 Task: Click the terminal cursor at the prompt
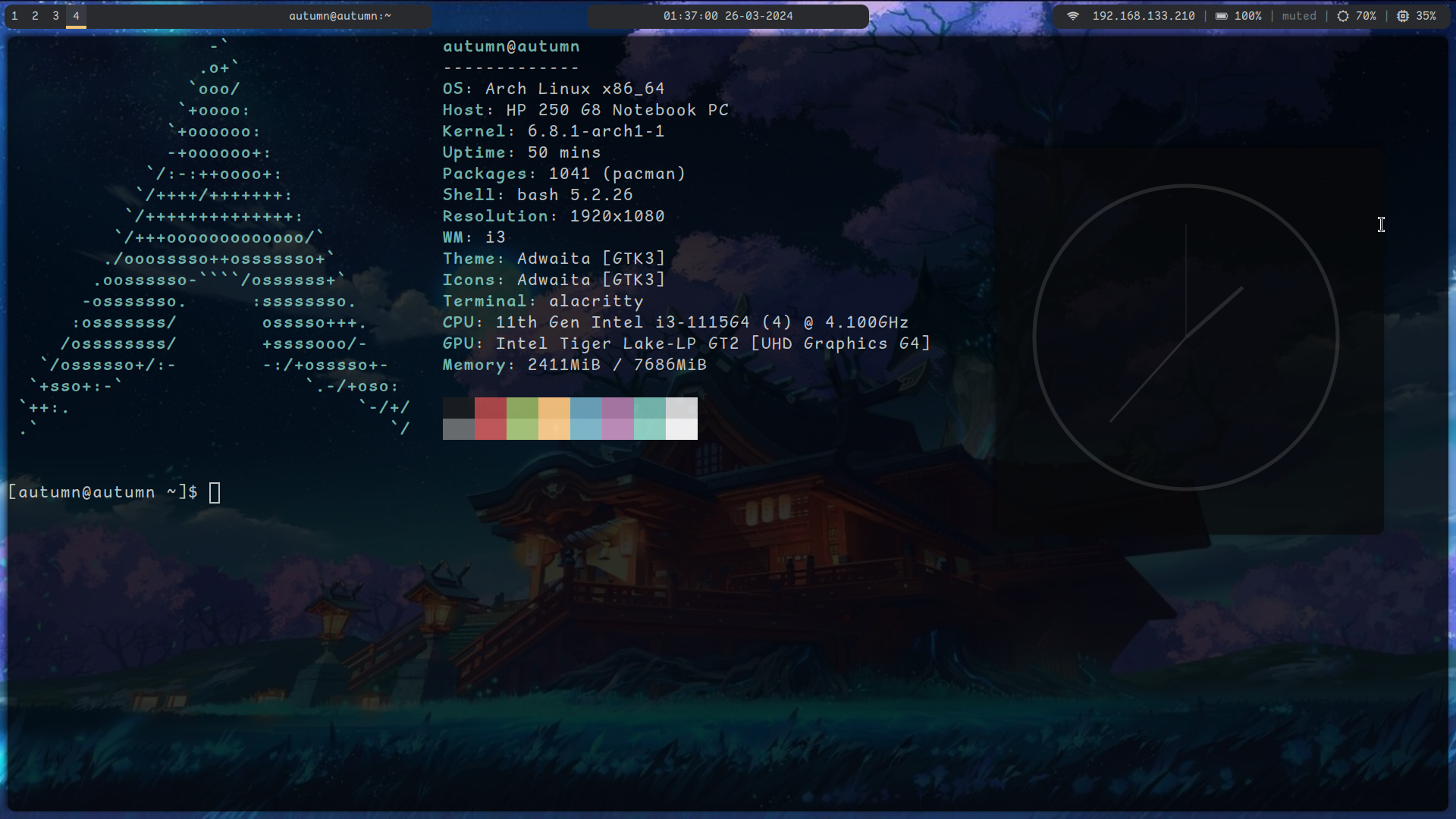(x=215, y=493)
